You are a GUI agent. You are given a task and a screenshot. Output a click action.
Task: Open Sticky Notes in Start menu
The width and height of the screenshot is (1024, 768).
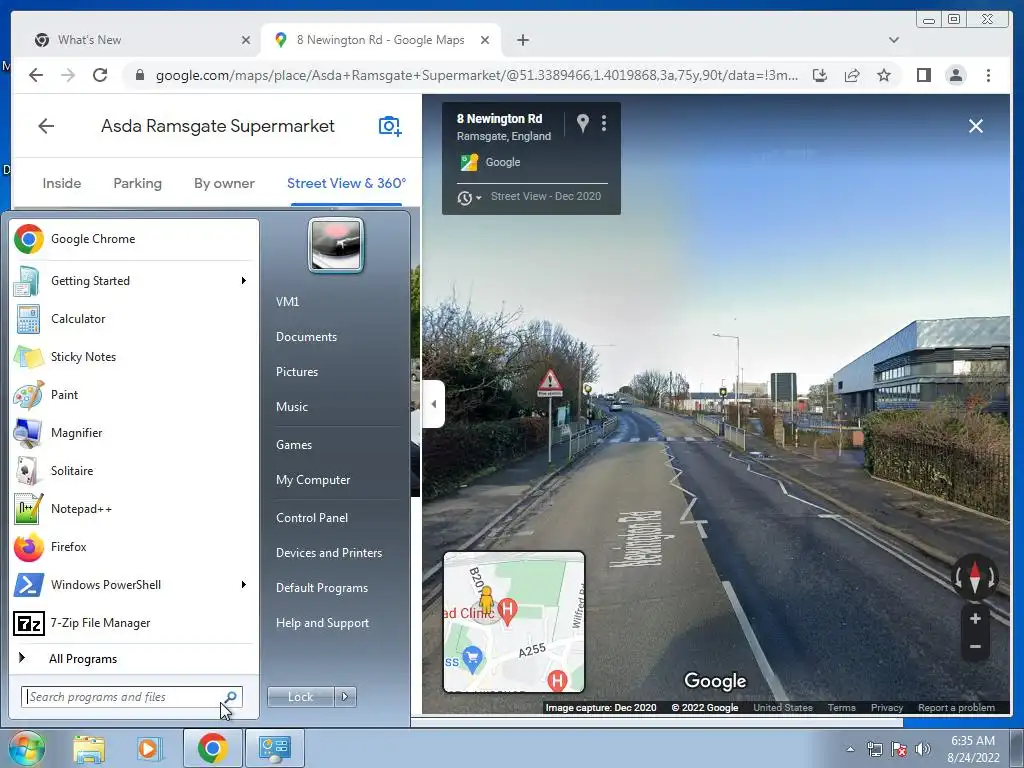click(x=134, y=357)
